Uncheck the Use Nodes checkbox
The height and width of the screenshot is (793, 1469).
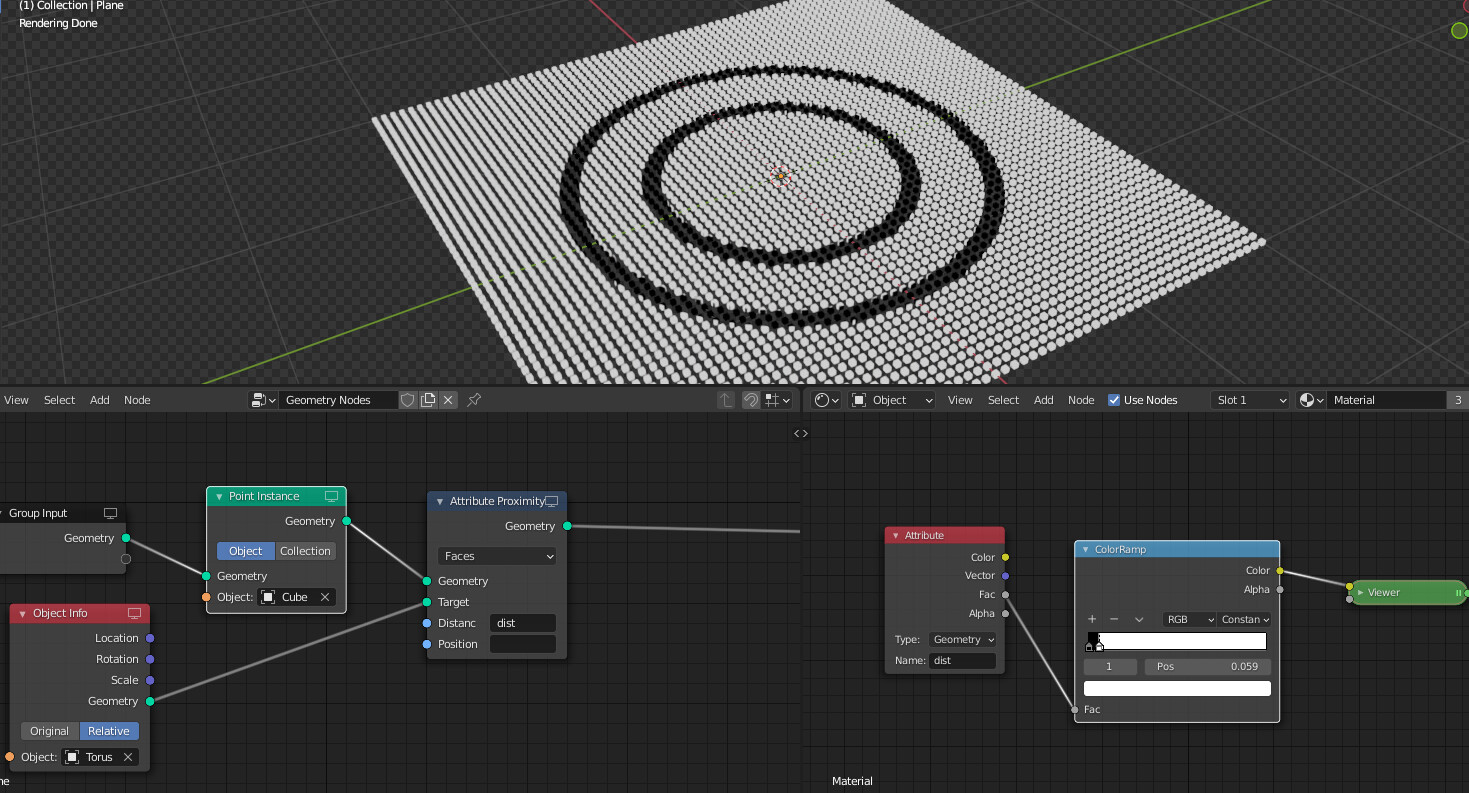coord(1113,399)
